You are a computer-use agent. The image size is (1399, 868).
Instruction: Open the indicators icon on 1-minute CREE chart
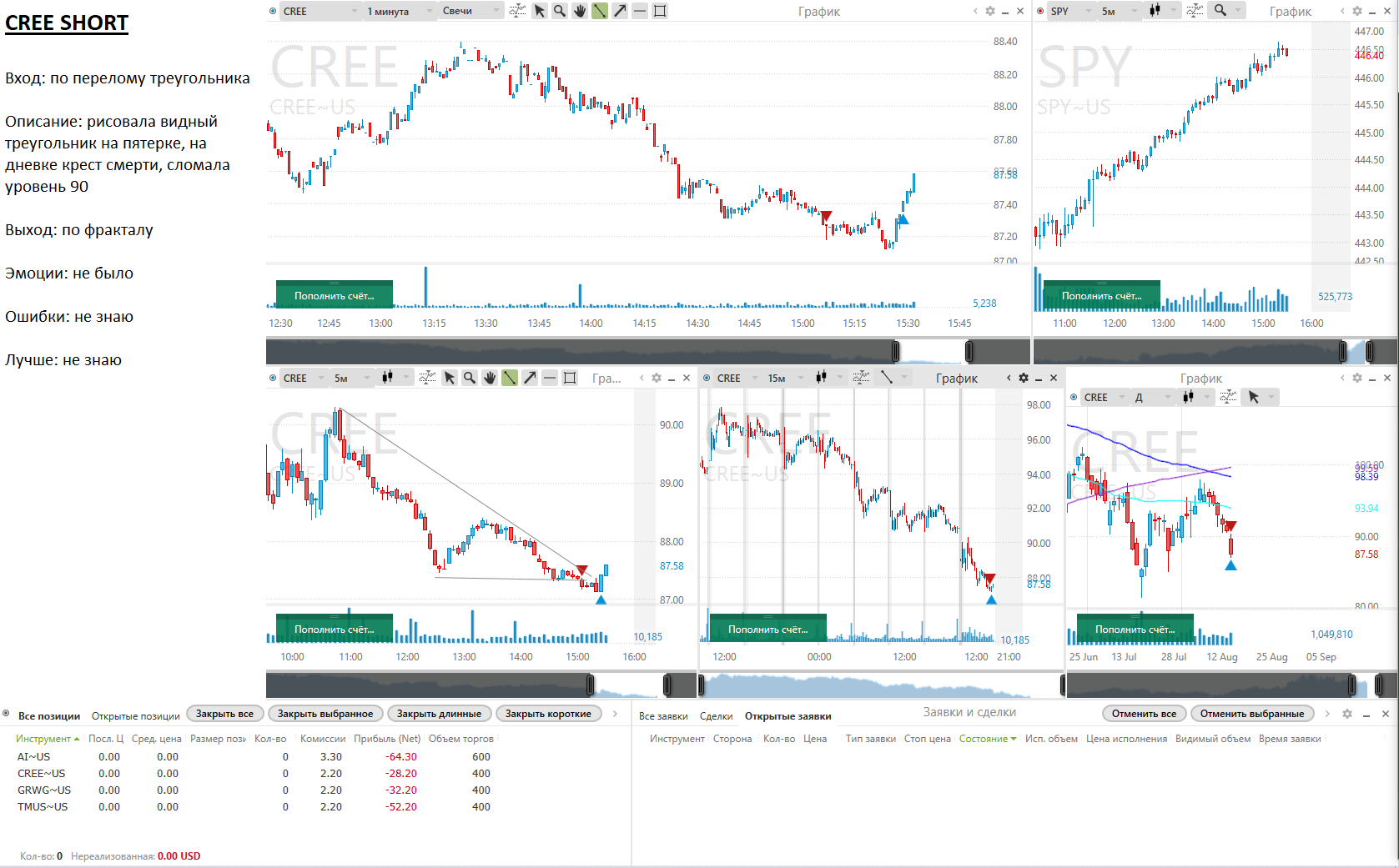pos(517,11)
